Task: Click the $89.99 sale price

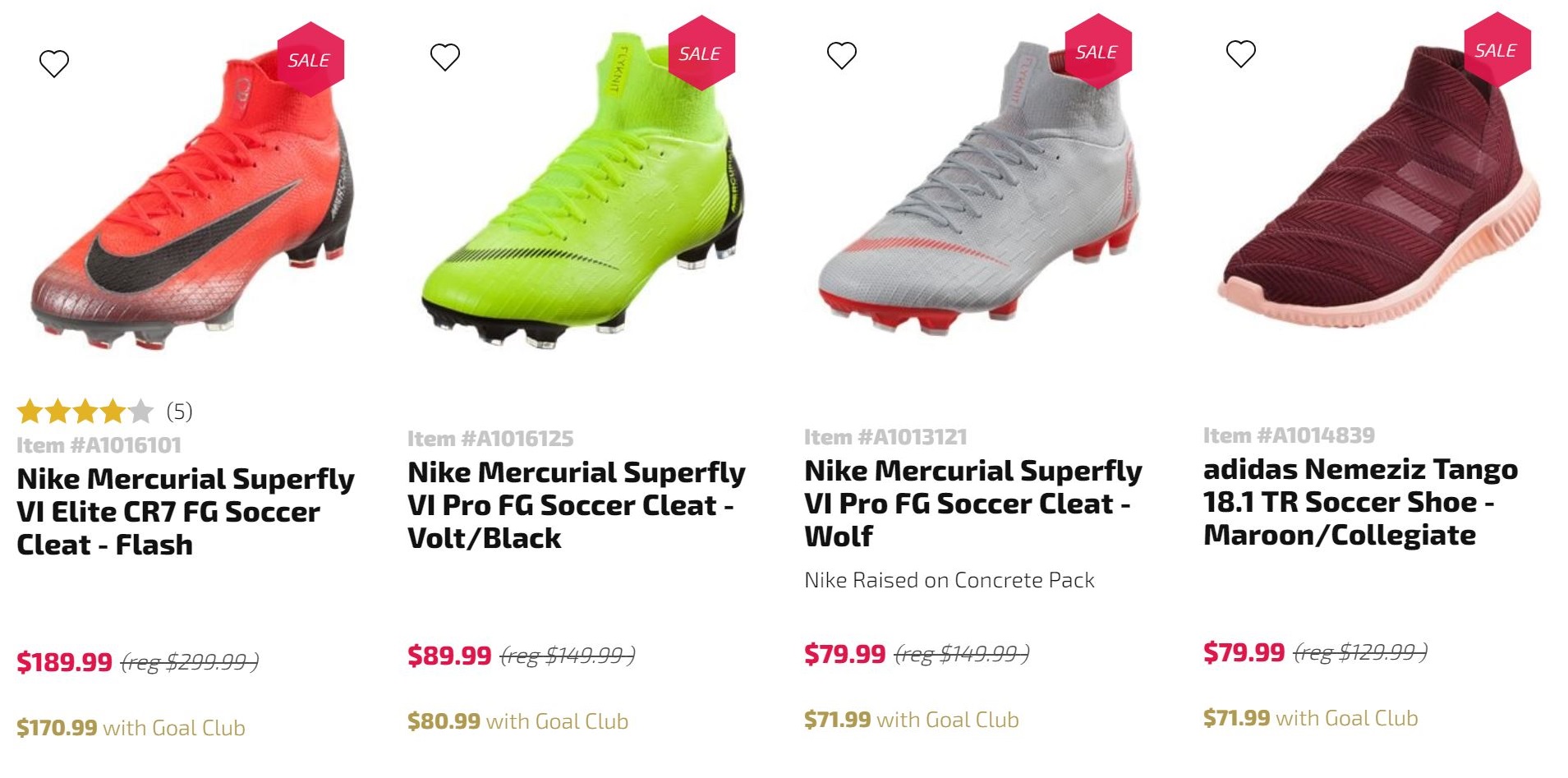Action: point(449,656)
